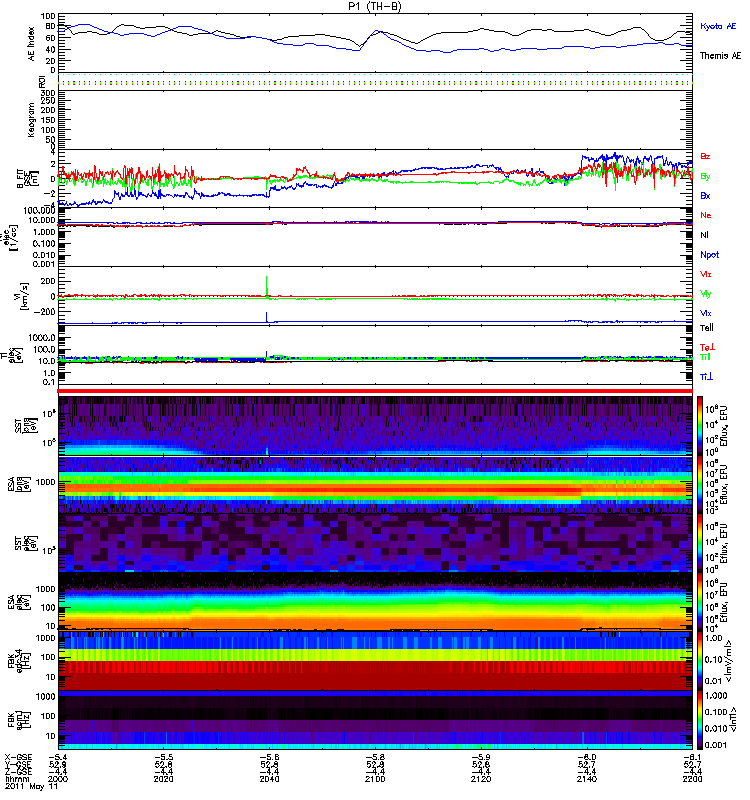This screenshot has height=800, width=750.
Task: Click the blue Vix velocity legend label
Action: [x=705, y=313]
